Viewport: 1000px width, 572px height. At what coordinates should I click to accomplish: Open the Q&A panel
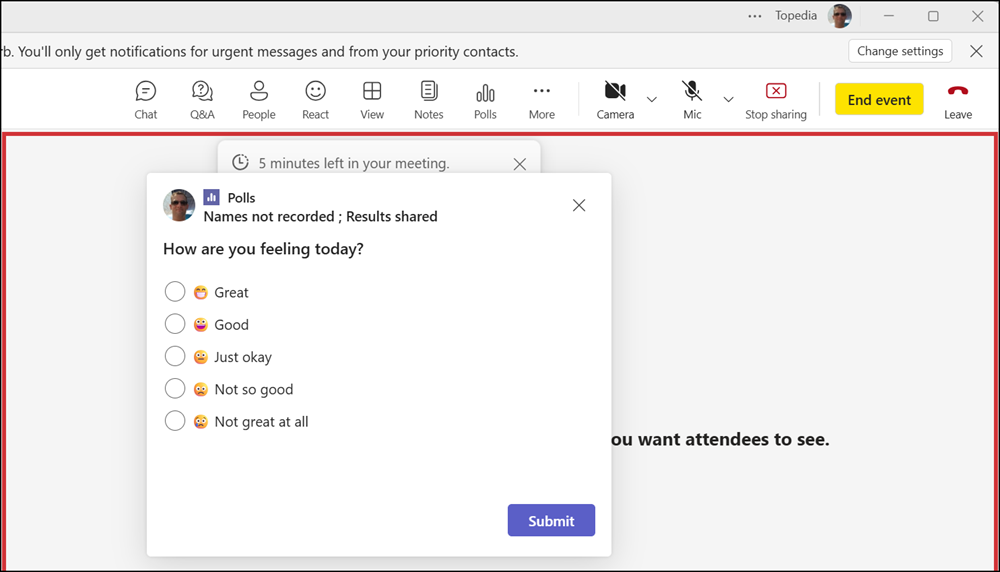pyautogui.click(x=202, y=100)
